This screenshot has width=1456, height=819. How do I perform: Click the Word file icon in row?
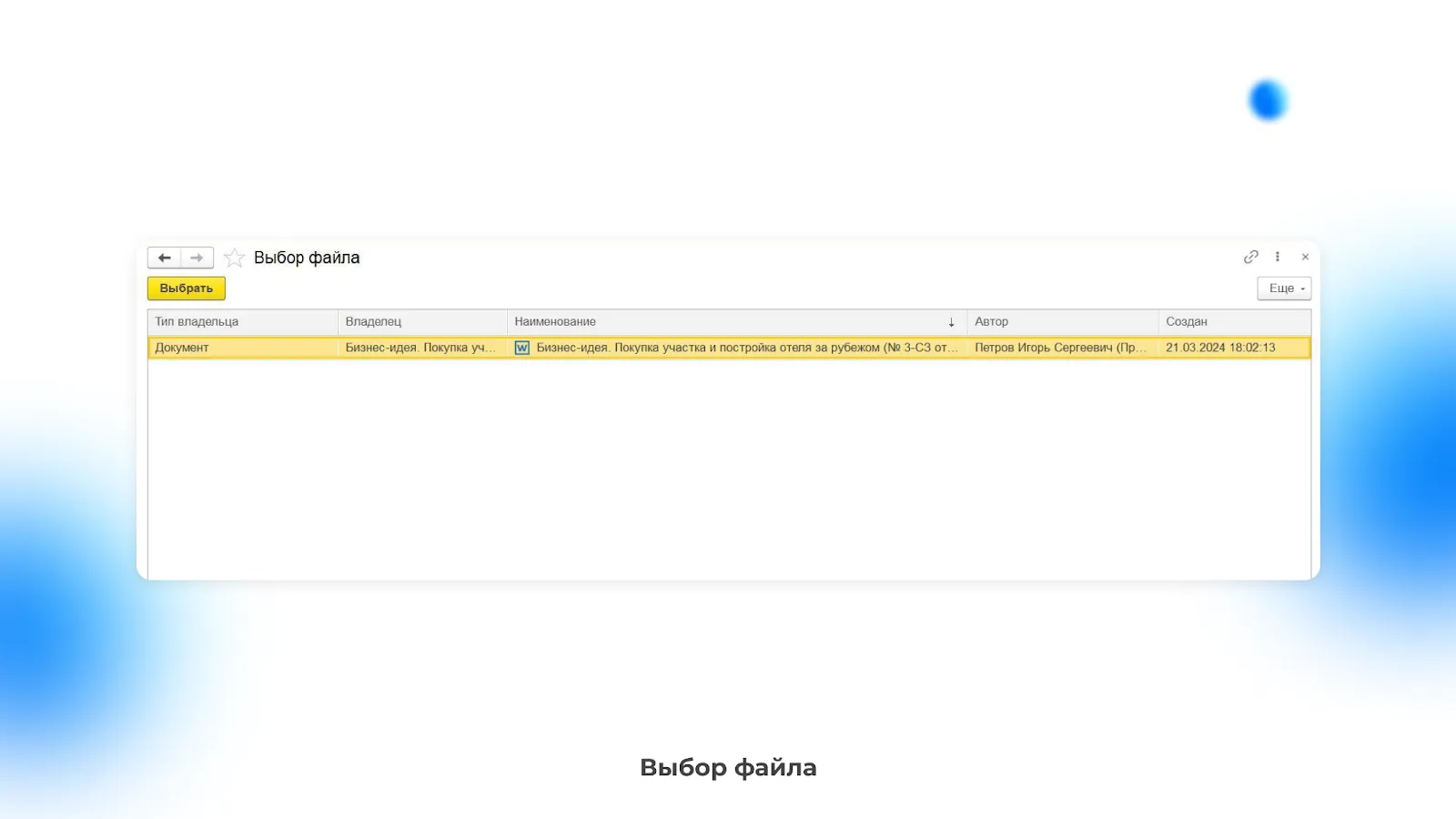(x=521, y=348)
